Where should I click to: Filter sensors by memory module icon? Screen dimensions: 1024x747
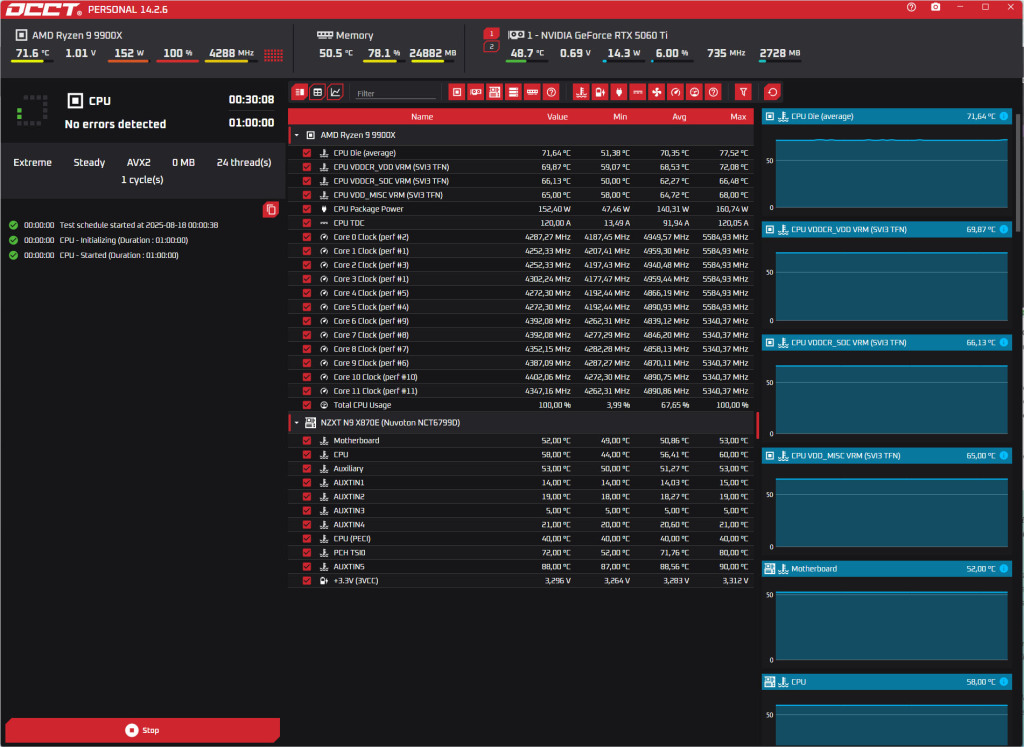coord(532,92)
